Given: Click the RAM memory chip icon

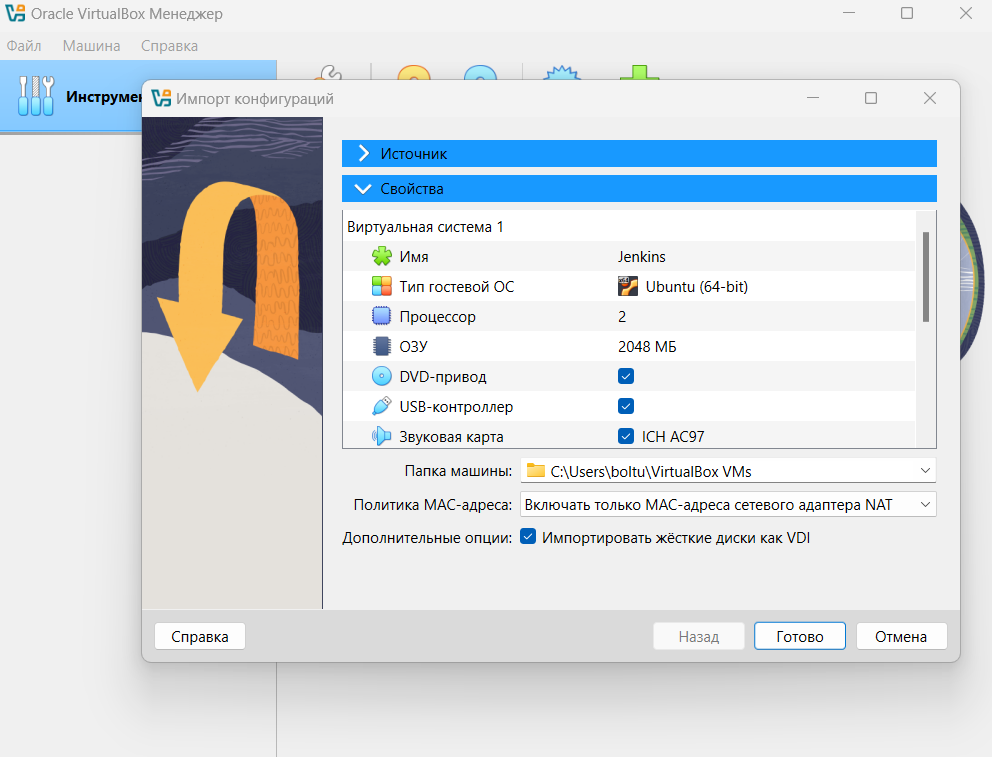Looking at the screenshot, I should [381, 347].
